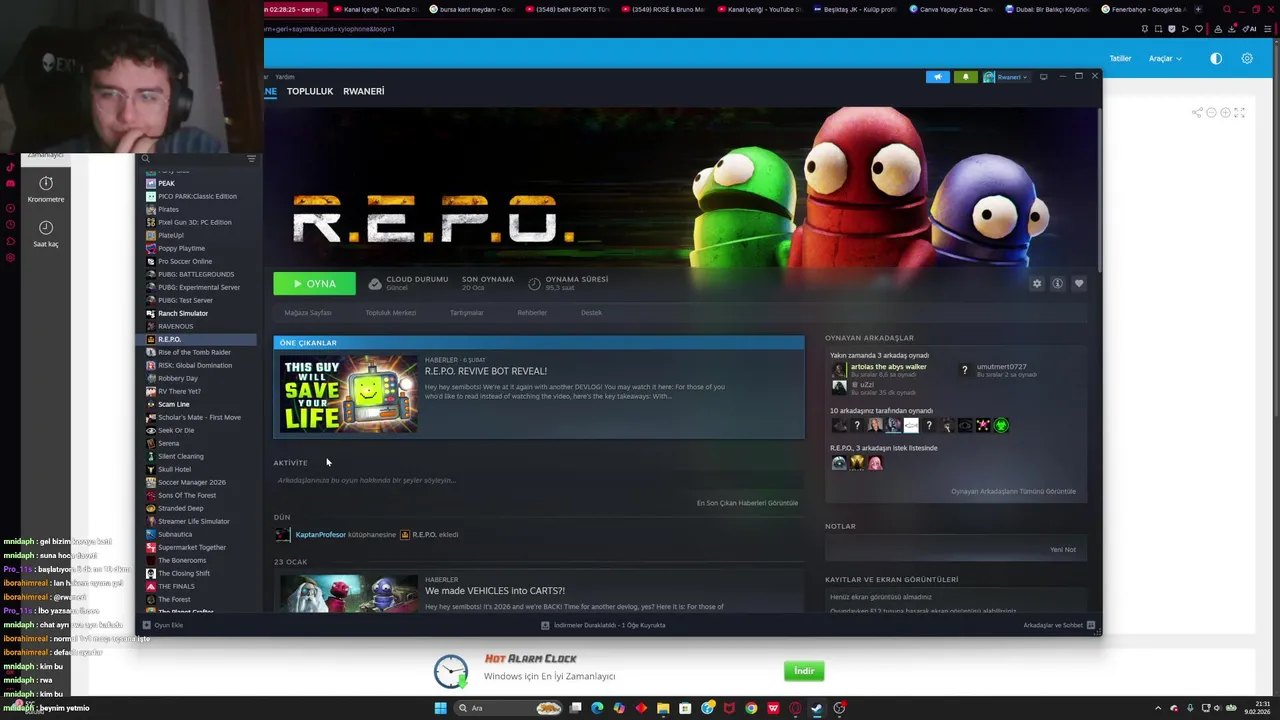Click the green notifications bell icon
This screenshot has height=720, width=1280.
click(x=965, y=77)
